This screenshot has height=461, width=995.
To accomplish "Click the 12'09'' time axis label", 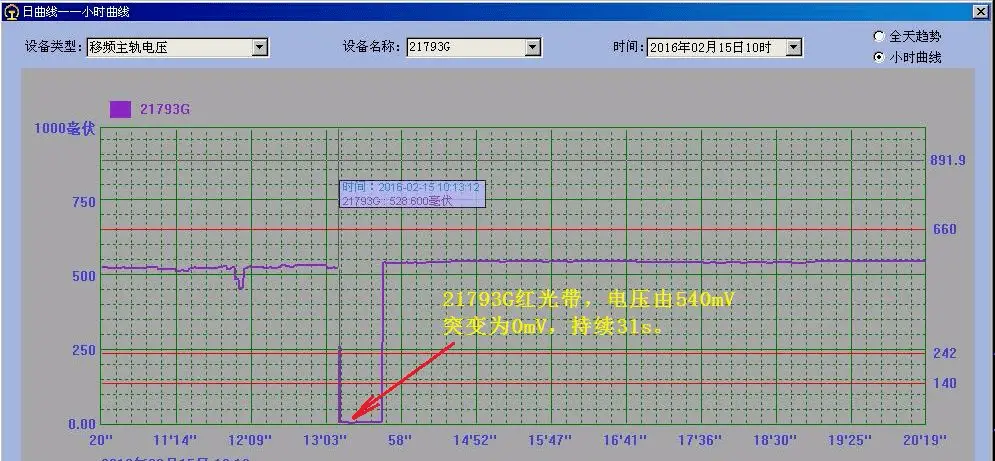I will [x=250, y=439].
